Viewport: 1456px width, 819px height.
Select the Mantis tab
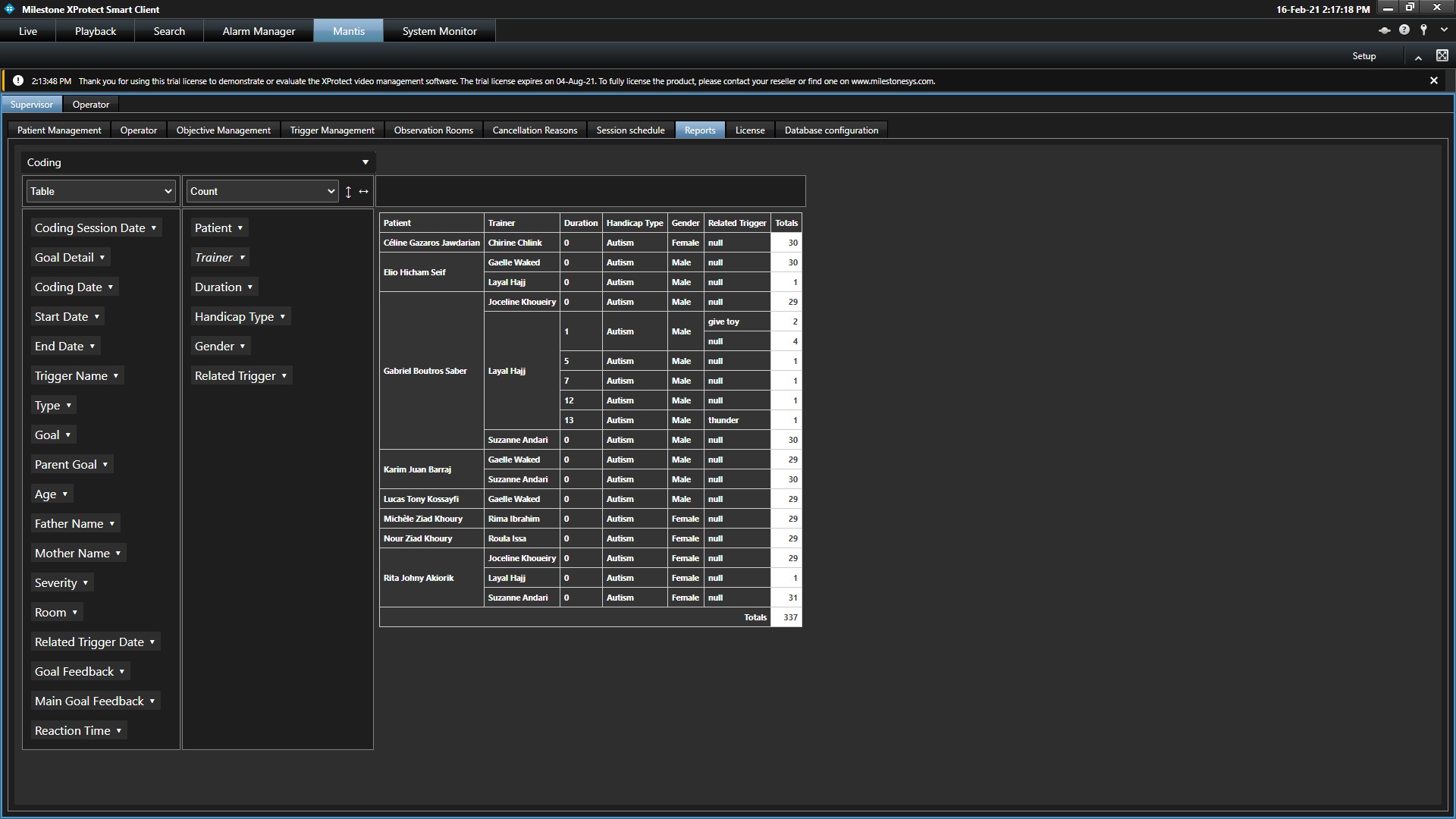tap(349, 31)
